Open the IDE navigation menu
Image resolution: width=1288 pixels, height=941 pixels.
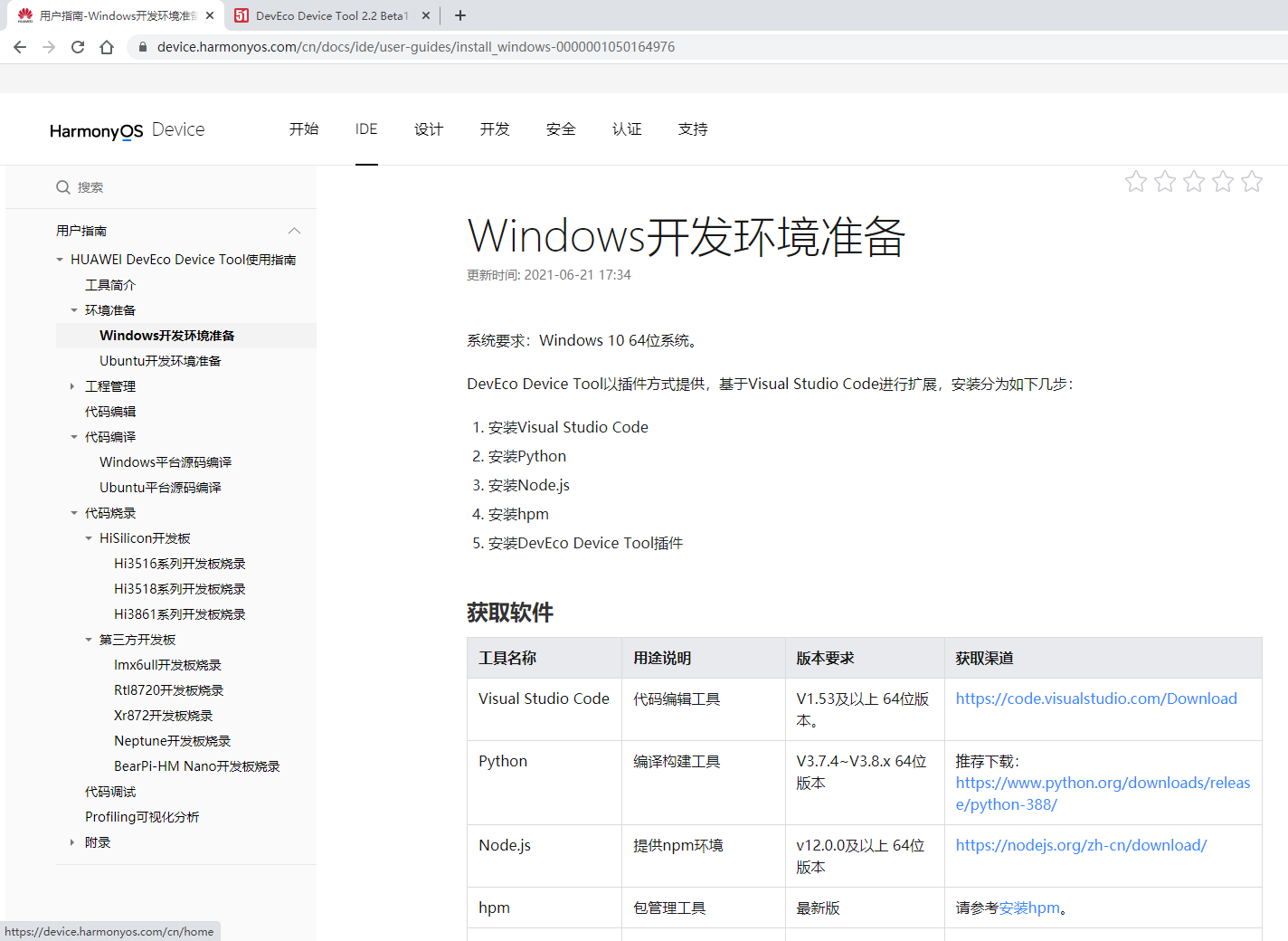click(x=366, y=129)
